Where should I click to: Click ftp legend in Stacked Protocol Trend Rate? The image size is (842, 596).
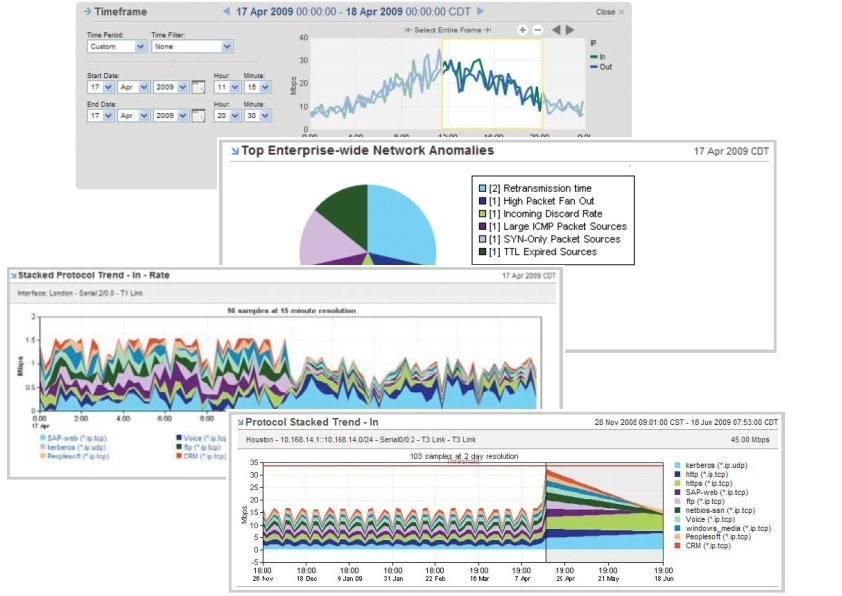click(x=199, y=447)
